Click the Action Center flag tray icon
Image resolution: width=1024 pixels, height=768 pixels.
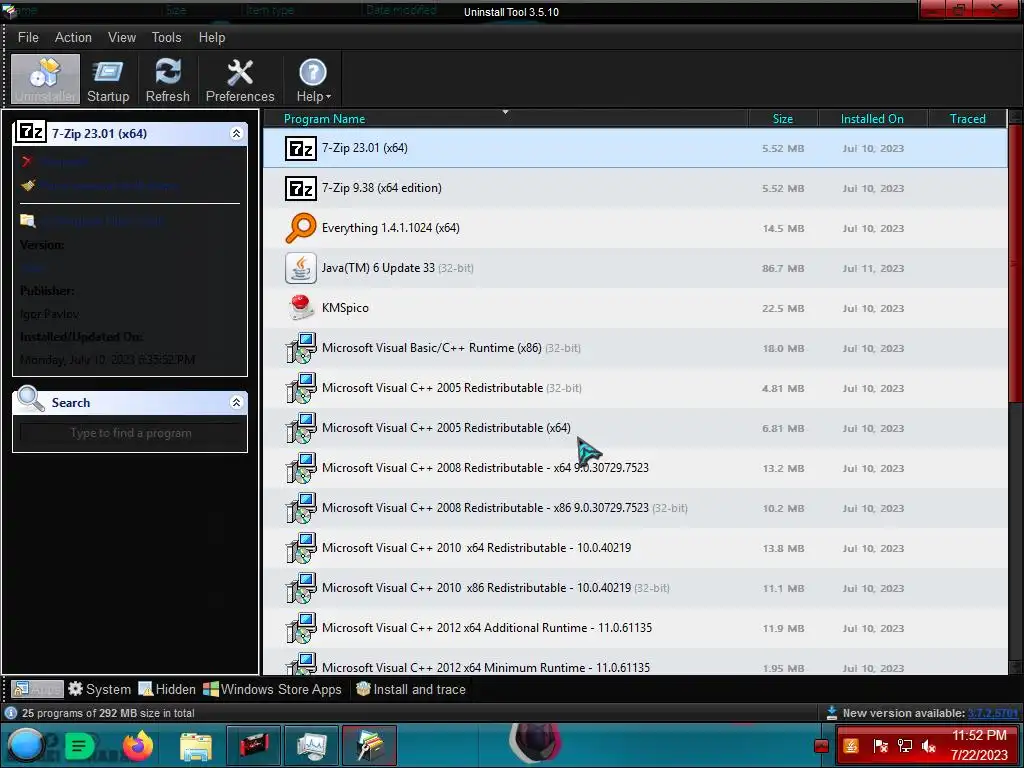tap(880, 746)
